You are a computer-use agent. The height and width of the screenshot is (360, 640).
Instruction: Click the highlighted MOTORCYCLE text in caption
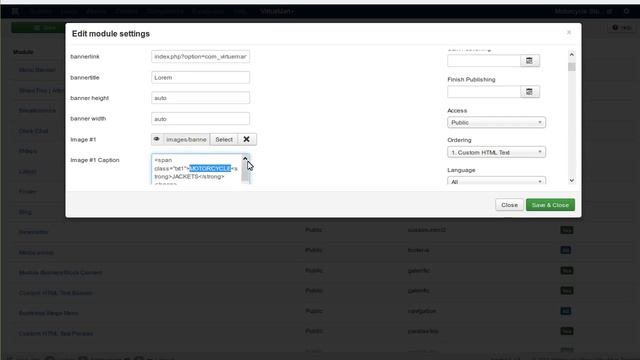[210, 169]
